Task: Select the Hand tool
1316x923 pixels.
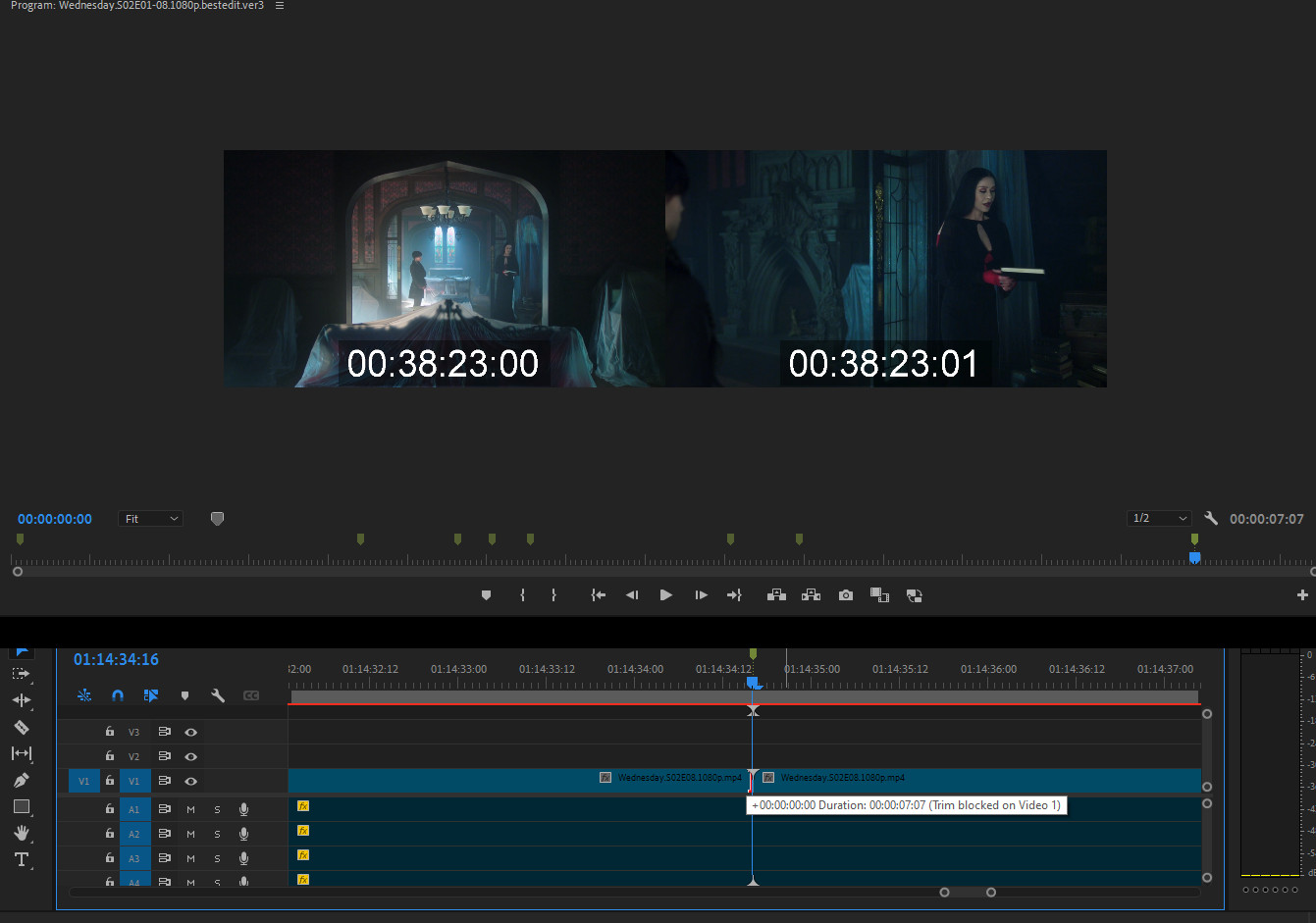Action: click(x=21, y=833)
